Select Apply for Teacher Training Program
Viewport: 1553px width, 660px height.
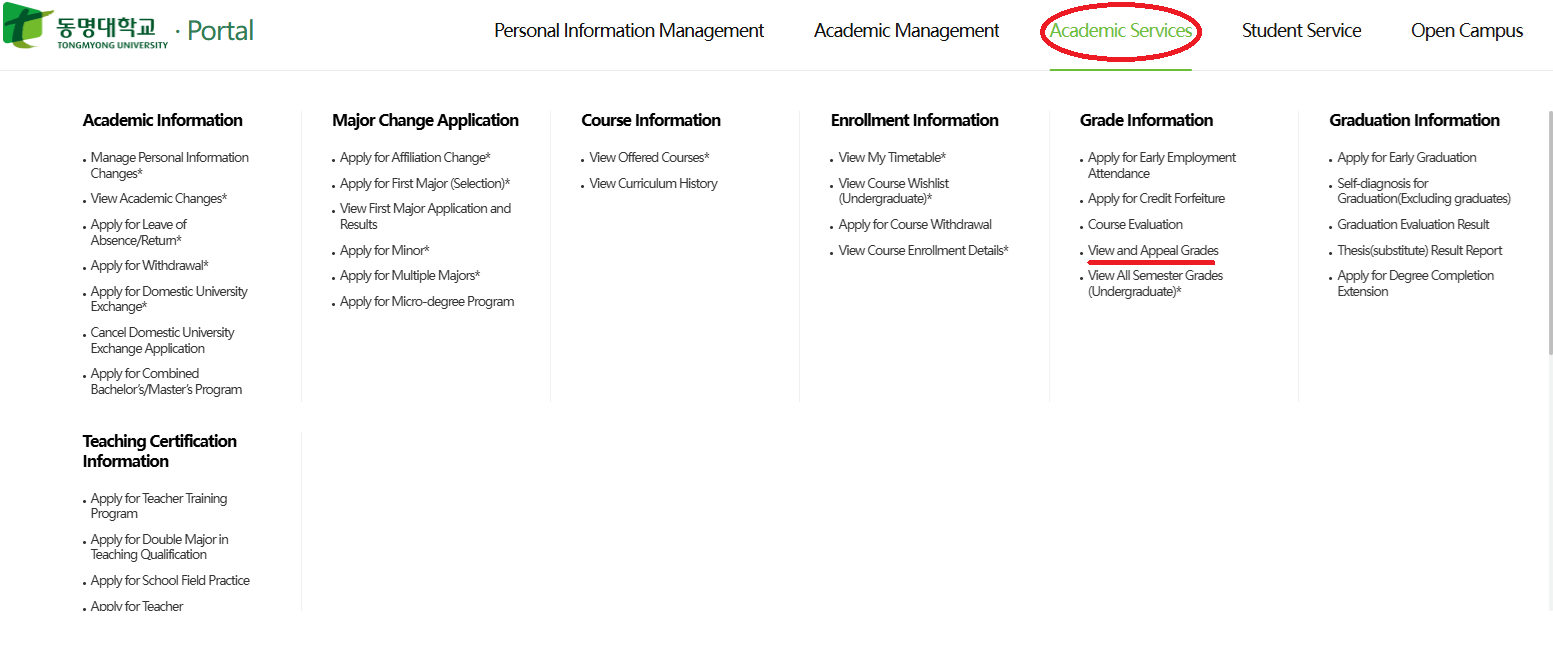(158, 506)
